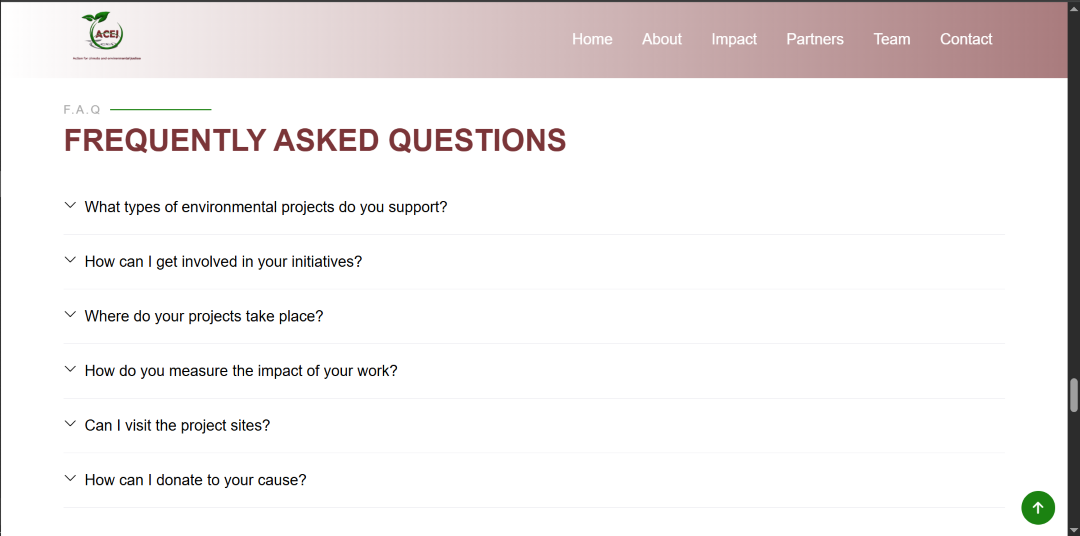Go to the Contact page
The image size is (1080, 536).
coord(966,39)
